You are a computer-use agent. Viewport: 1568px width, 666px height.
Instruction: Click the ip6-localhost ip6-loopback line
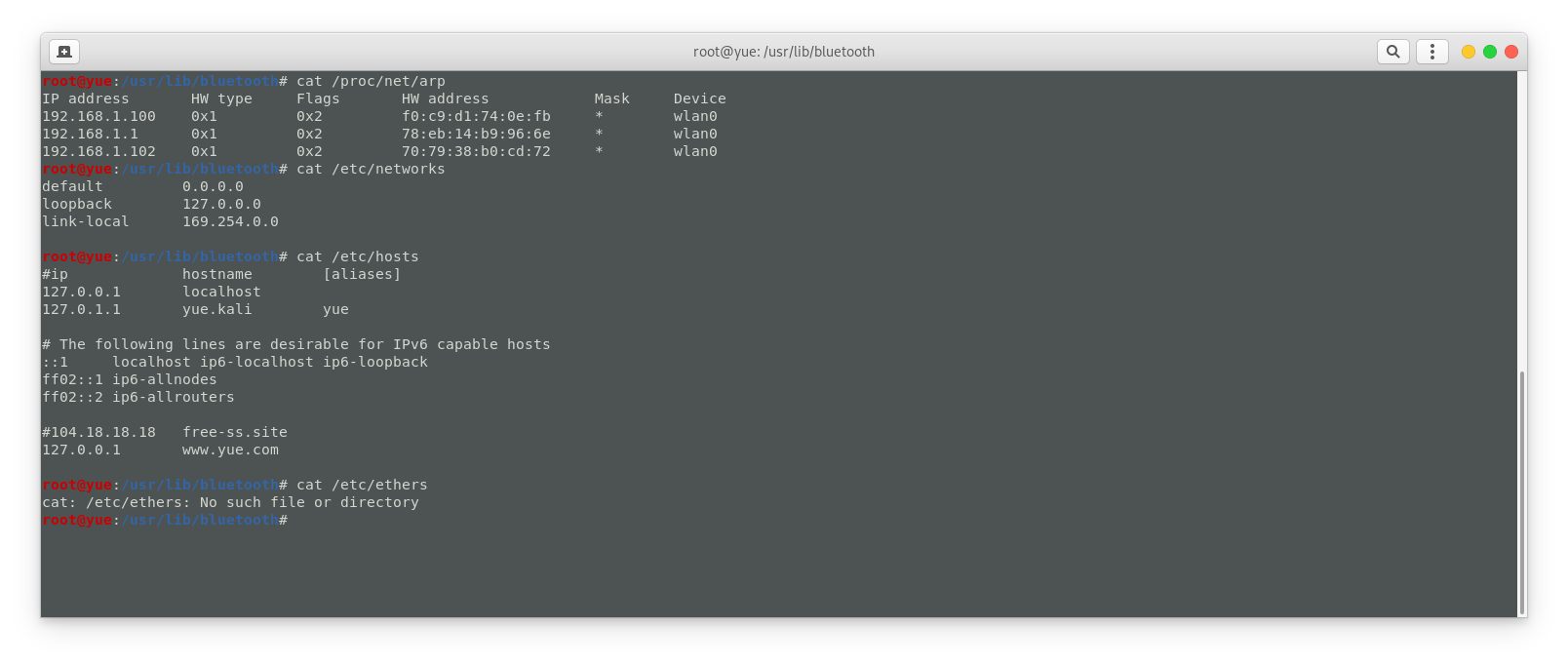tap(235, 362)
